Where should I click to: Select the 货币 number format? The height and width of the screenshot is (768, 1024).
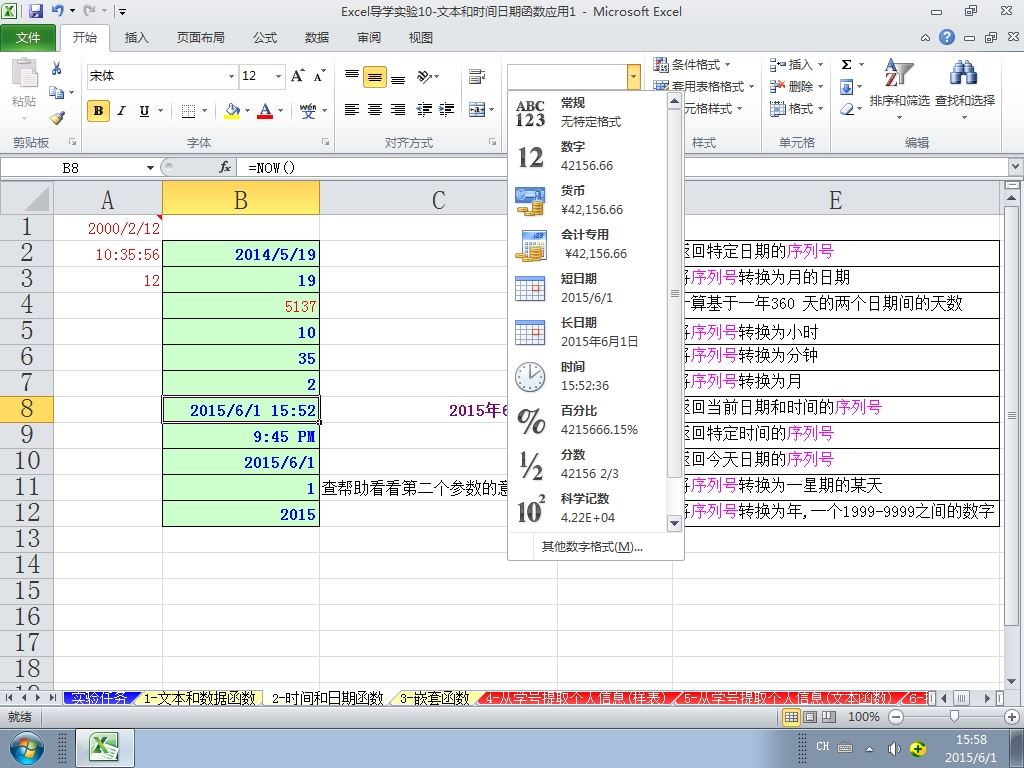[588, 200]
